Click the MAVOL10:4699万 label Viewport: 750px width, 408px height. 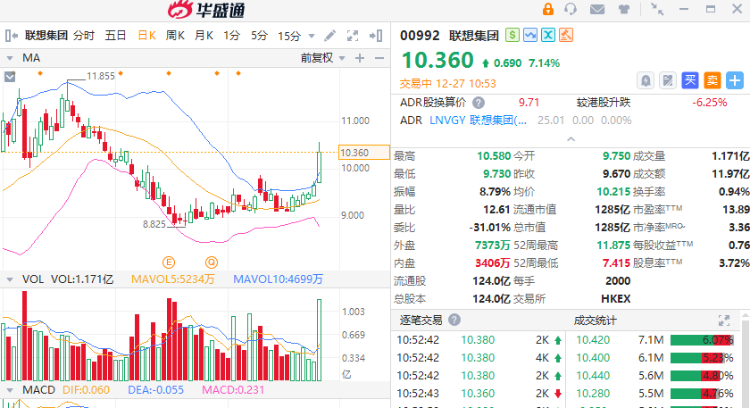click(278, 279)
